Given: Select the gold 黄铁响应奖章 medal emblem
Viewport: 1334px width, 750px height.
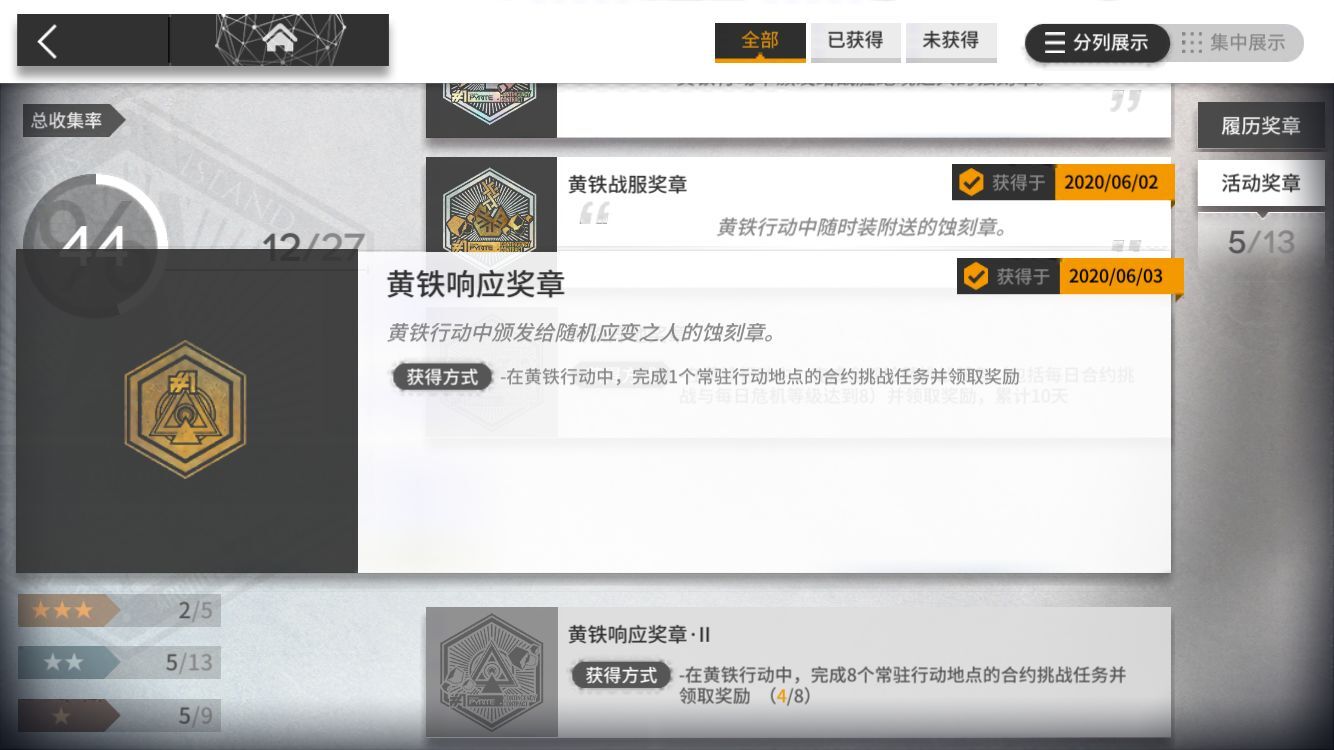Looking at the screenshot, I should [185, 409].
